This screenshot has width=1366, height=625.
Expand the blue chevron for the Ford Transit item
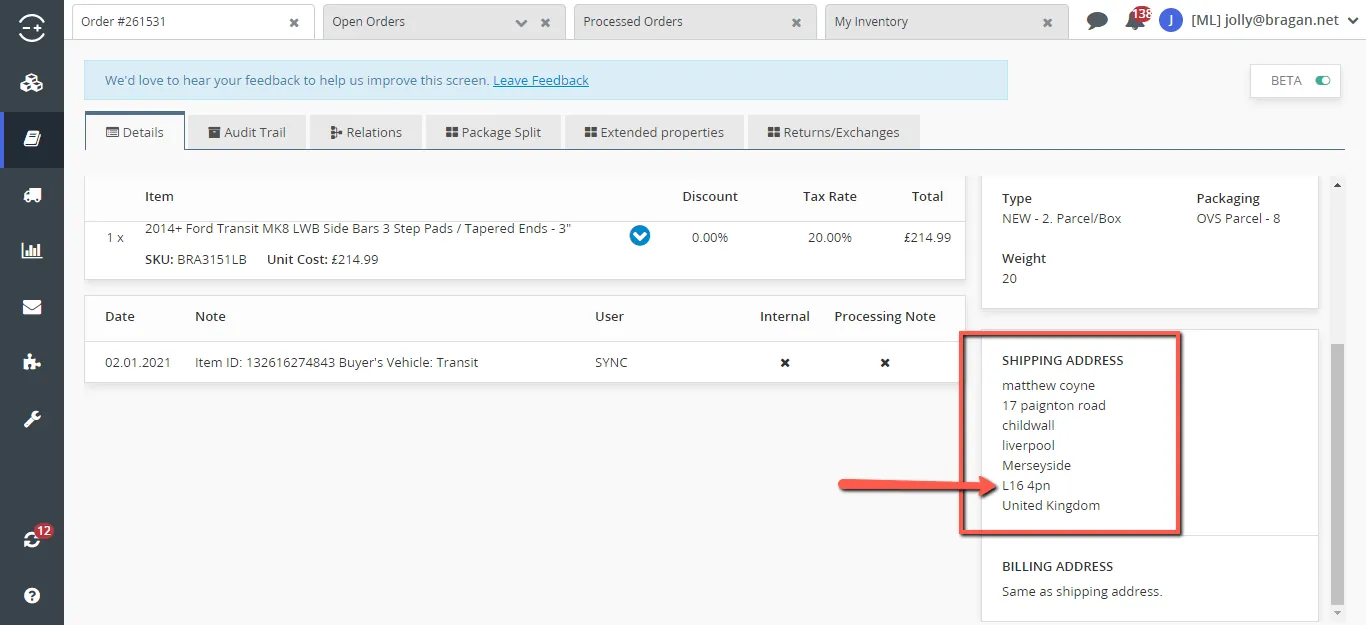[x=640, y=236]
